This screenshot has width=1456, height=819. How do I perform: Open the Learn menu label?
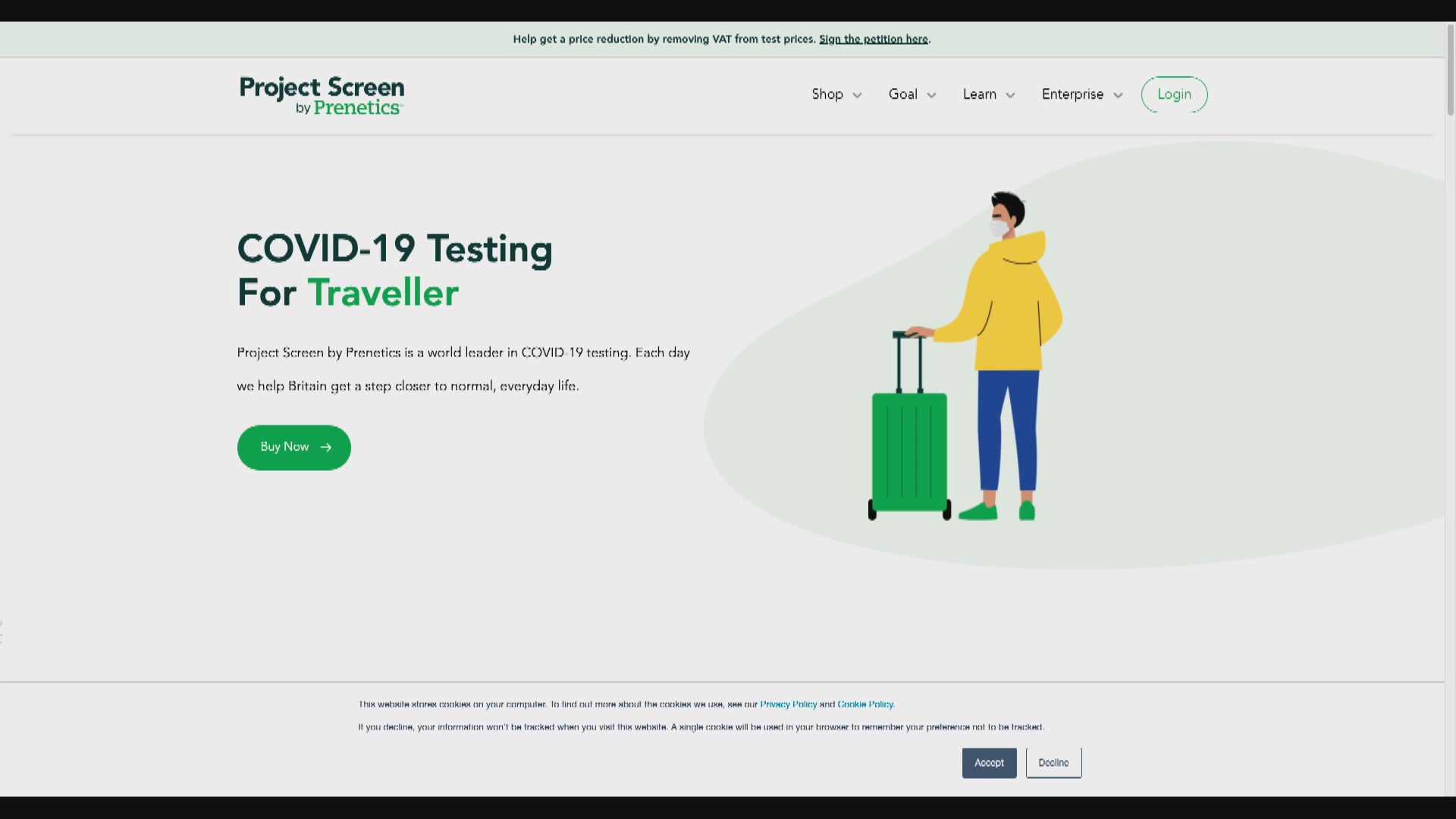click(980, 95)
